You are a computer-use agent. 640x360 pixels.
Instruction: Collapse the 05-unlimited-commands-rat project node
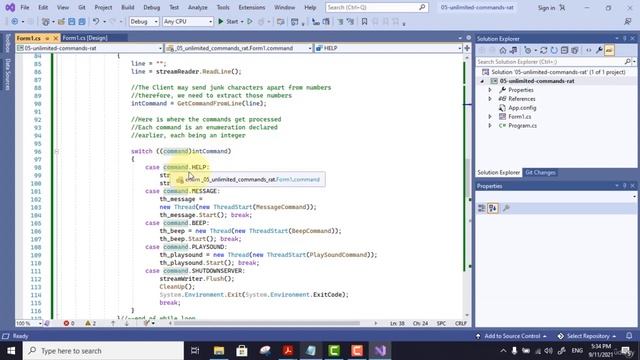click(x=482, y=81)
